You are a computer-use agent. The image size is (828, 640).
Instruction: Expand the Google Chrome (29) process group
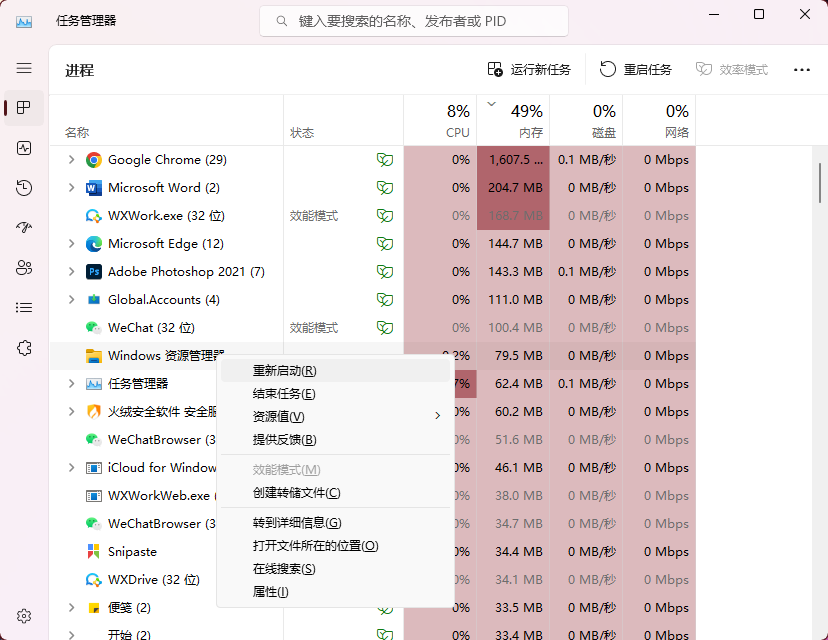(70, 159)
